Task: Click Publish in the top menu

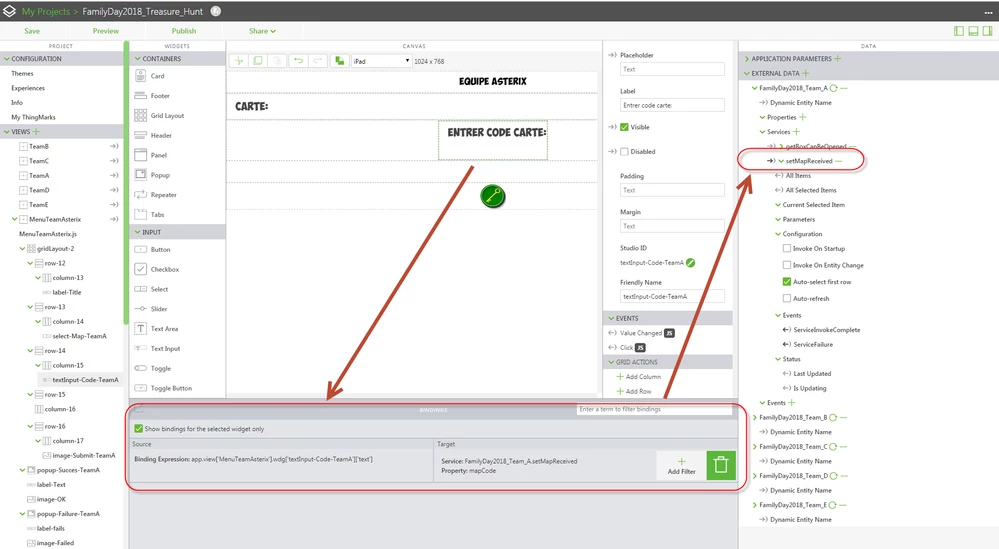Action: click(x=184, y=31)
